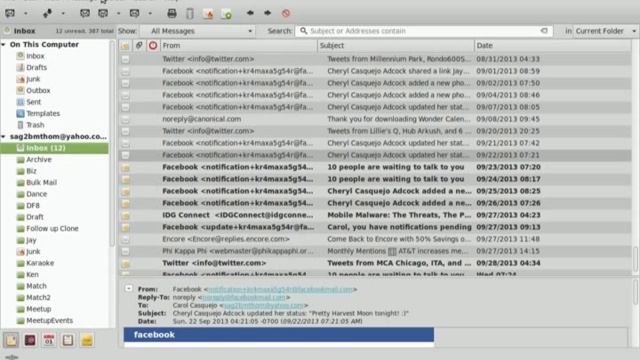The height and width of the screenshot is (360, 640).
Task: Click the Forward toolbar icon
Action: [134, 13]
